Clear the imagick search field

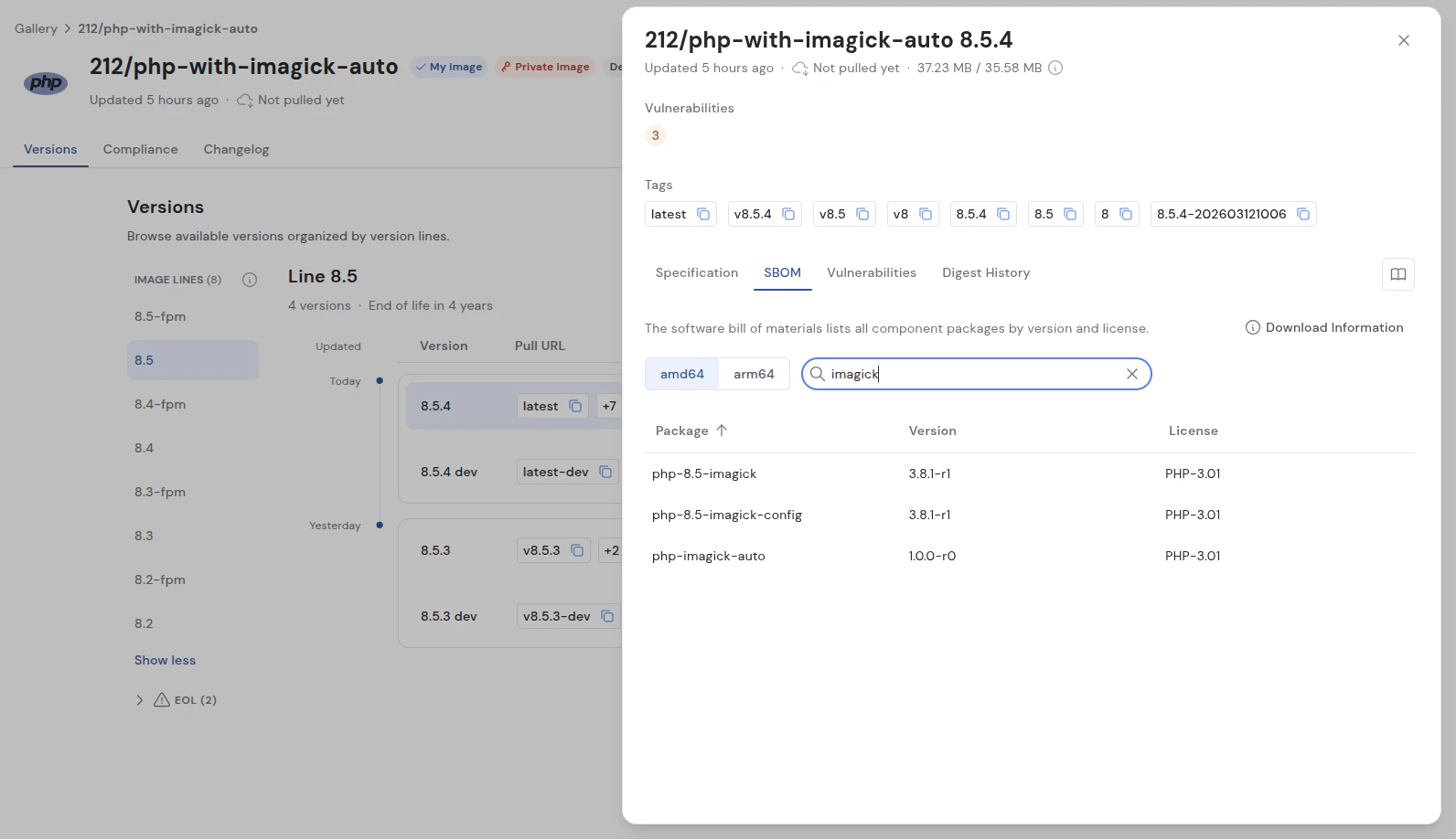tap(1132, 374)
